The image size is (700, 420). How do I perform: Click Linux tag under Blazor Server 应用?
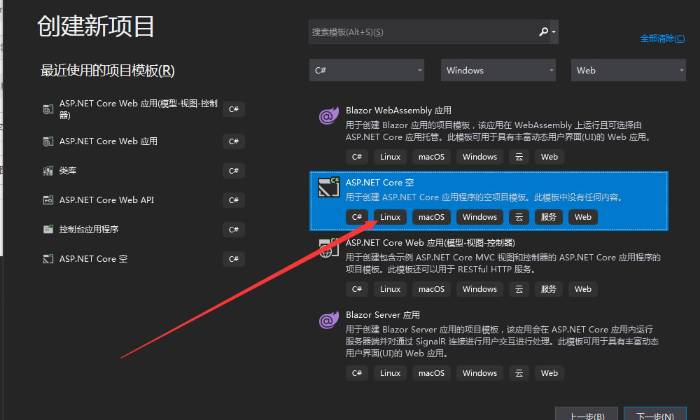[390, 373]
